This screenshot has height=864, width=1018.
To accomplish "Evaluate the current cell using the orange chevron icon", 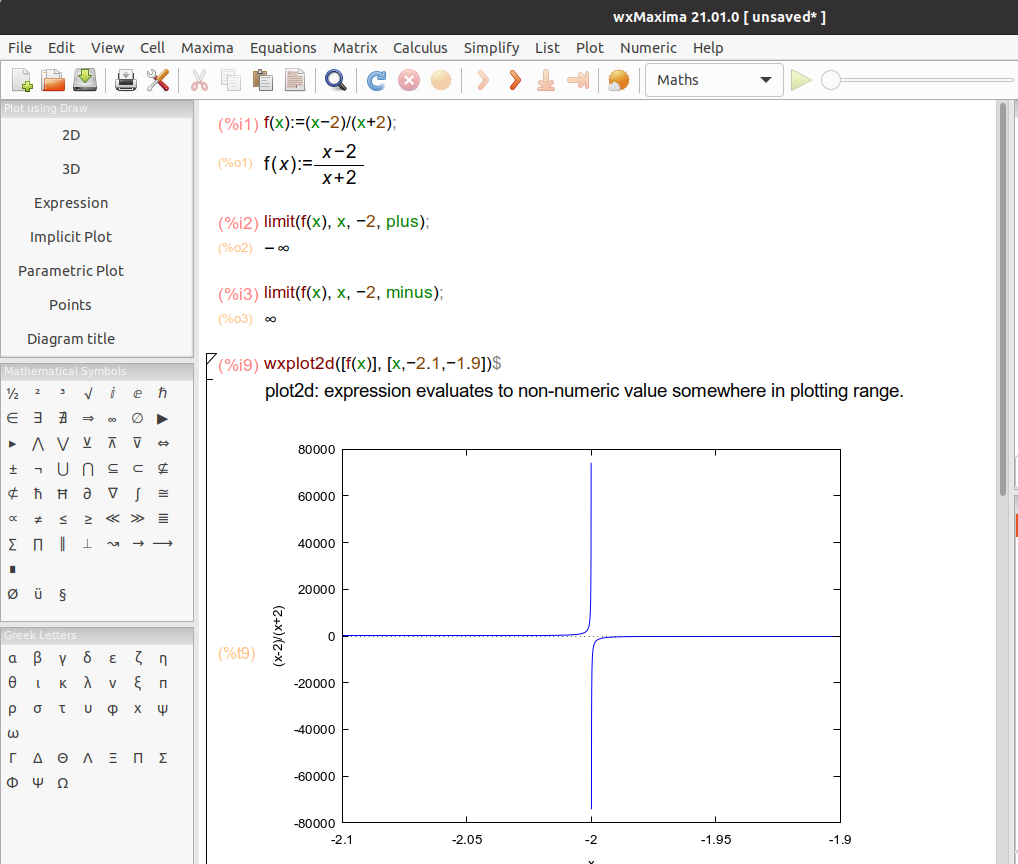I will [515, 80].
